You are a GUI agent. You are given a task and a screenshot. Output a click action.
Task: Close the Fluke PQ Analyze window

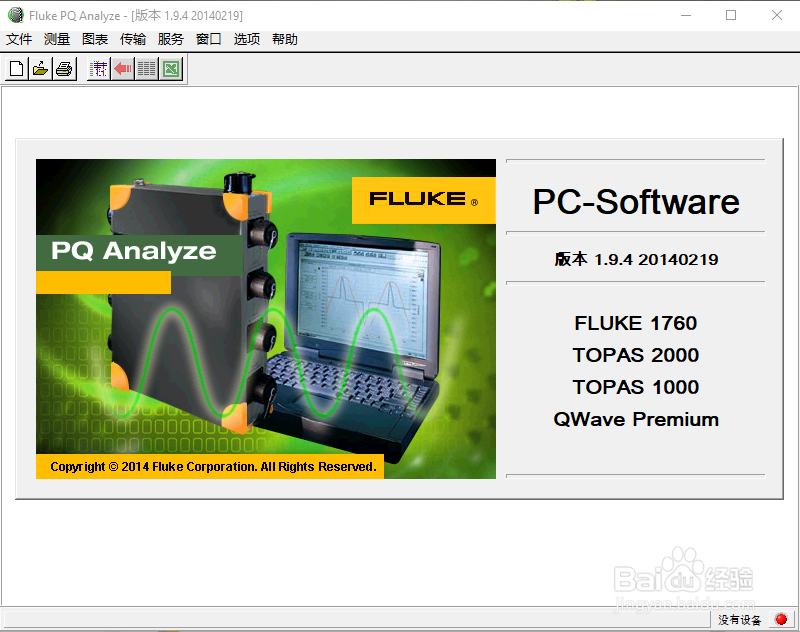pos(777,15)
